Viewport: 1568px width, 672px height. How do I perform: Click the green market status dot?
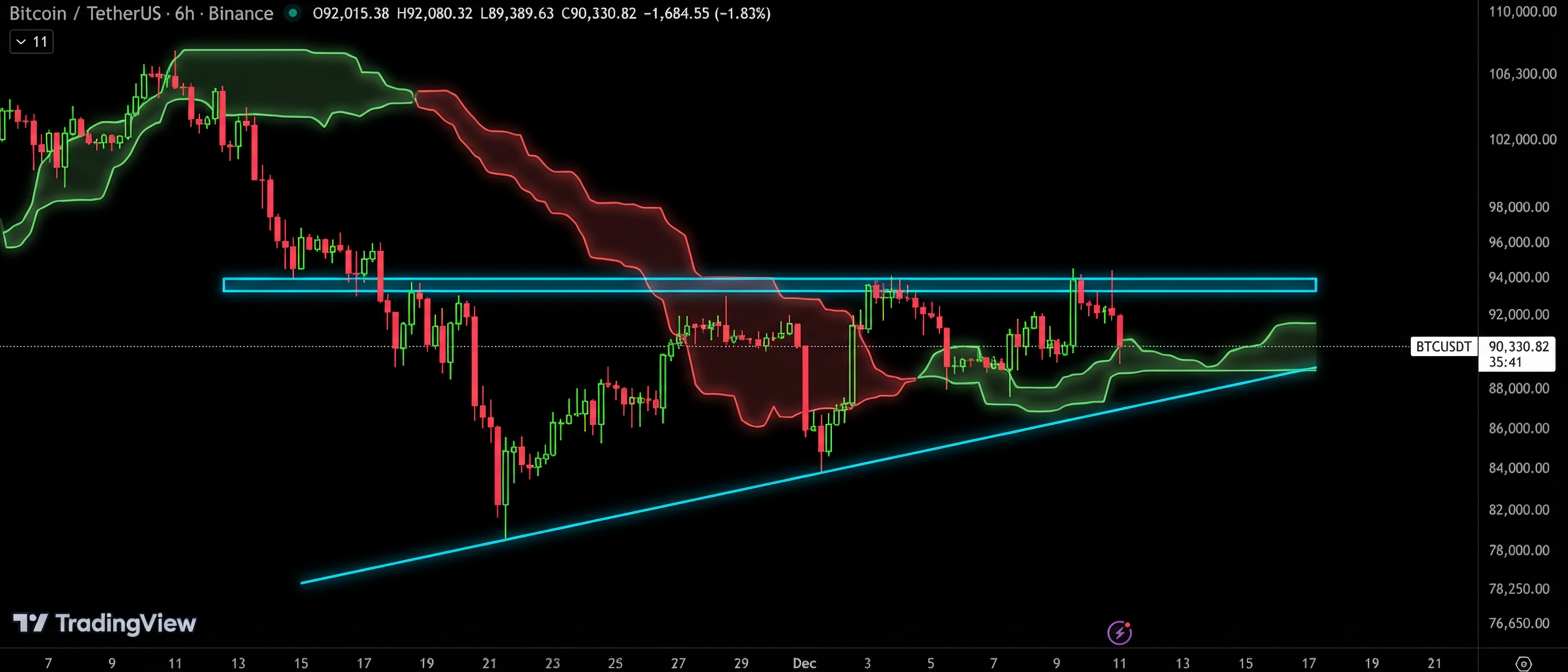tap(292, 14)
